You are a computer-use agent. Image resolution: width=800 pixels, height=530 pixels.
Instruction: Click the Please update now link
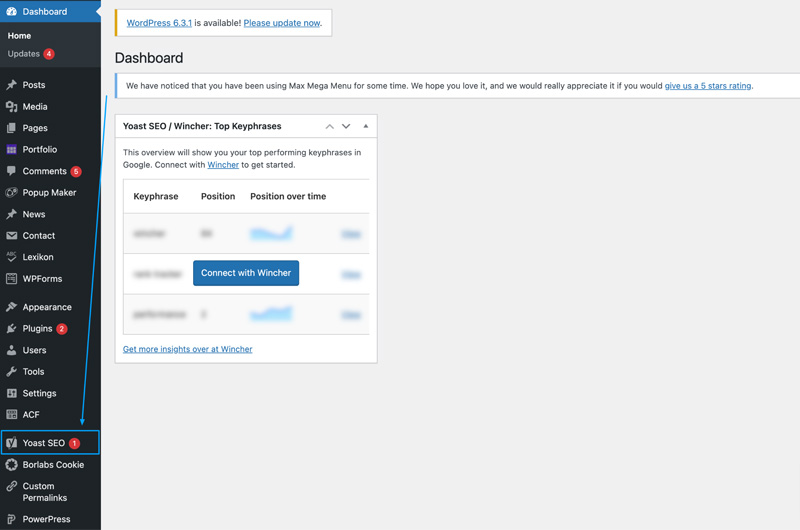pos(282,23)
